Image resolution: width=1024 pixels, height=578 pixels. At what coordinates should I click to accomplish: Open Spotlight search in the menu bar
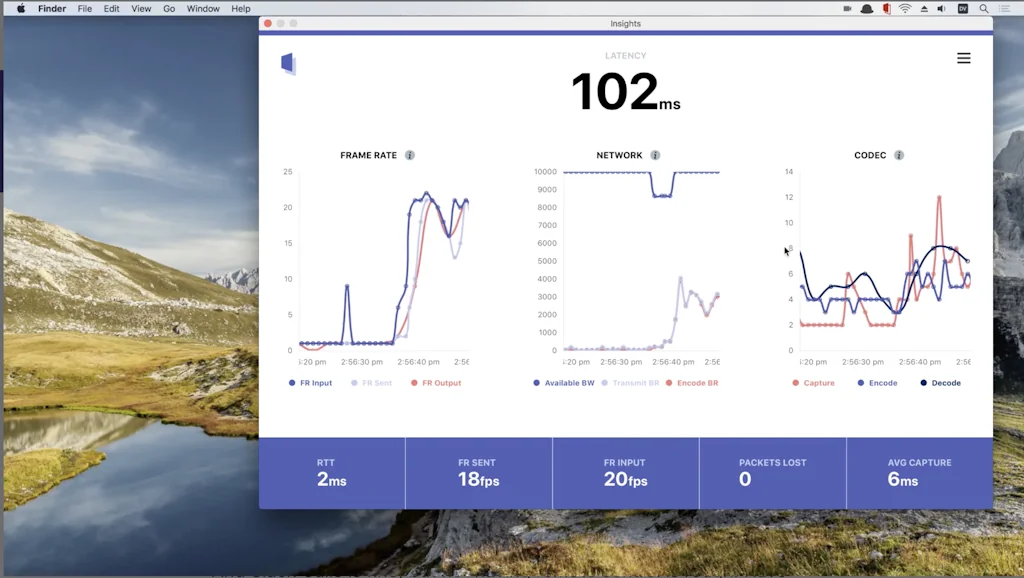984,8
